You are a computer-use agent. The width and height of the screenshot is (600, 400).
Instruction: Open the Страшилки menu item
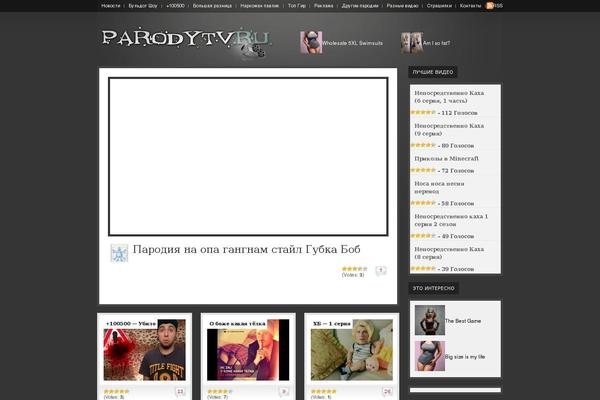tap(439, 6)
